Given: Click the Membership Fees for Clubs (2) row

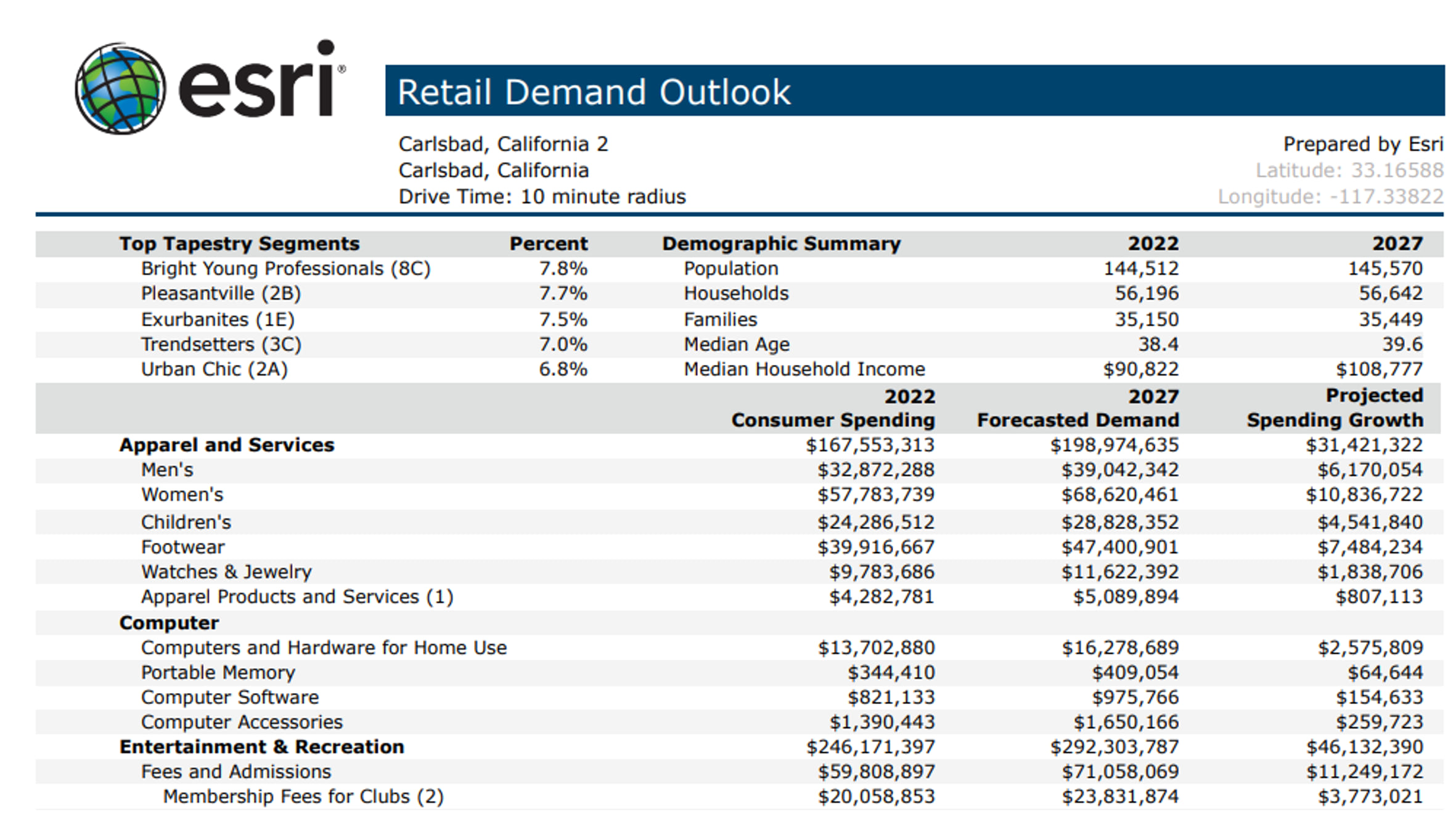Looking at the screenshot, I should point(303,797).
